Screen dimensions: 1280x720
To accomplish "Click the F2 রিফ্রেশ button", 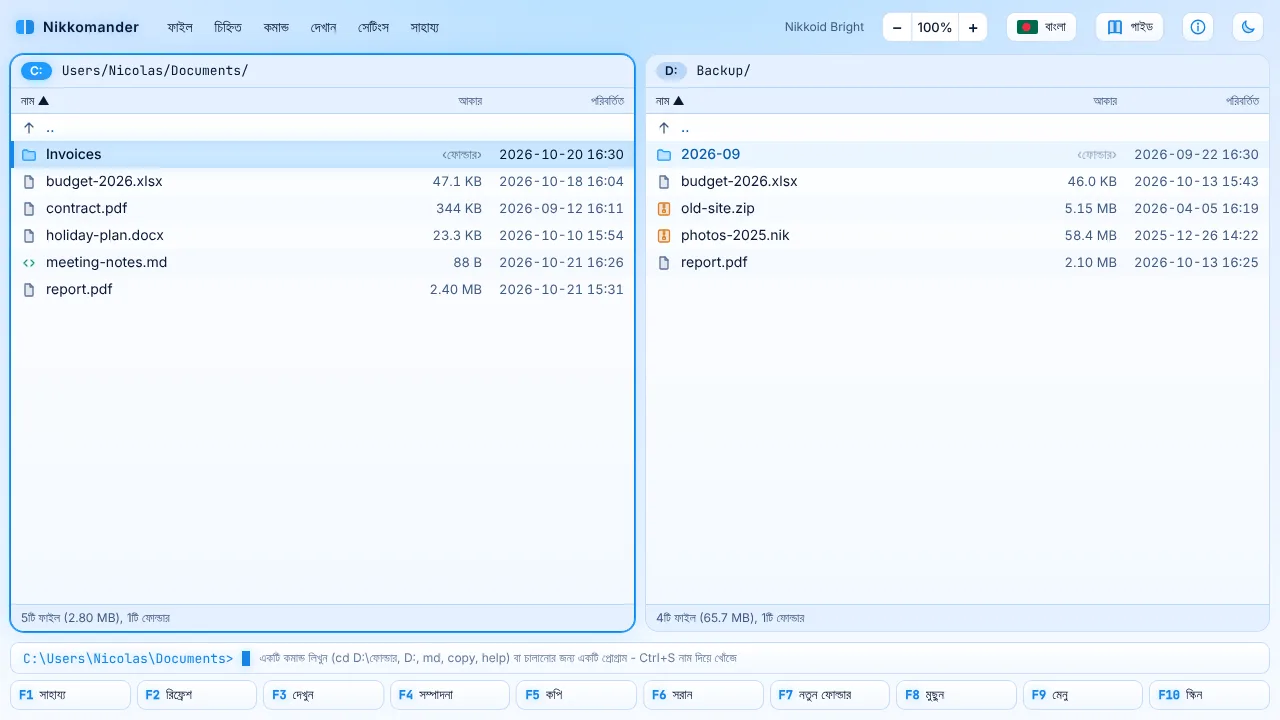I will click(197, 695).
